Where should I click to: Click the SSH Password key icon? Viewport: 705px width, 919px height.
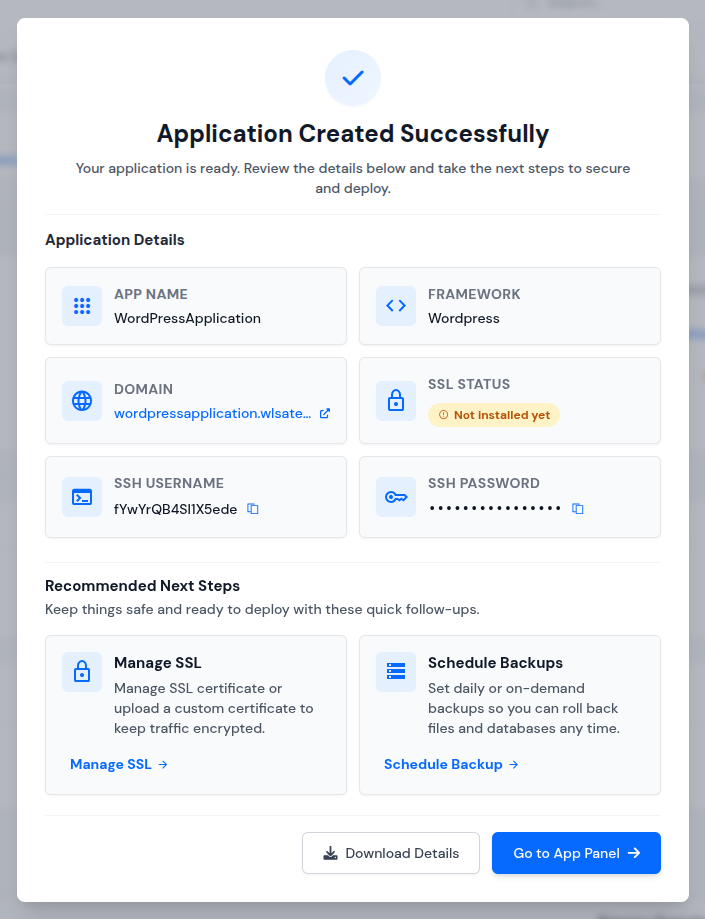coord(395,497)
